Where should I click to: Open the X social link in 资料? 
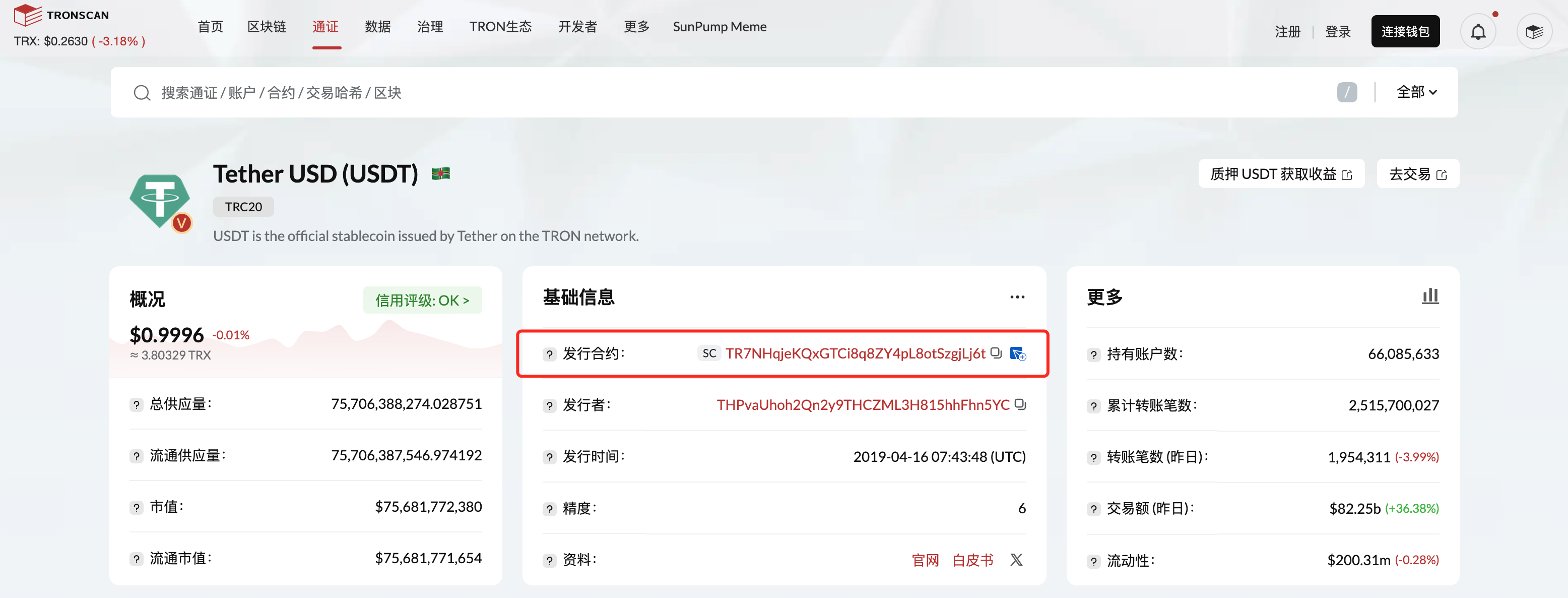click(1016, 560)
